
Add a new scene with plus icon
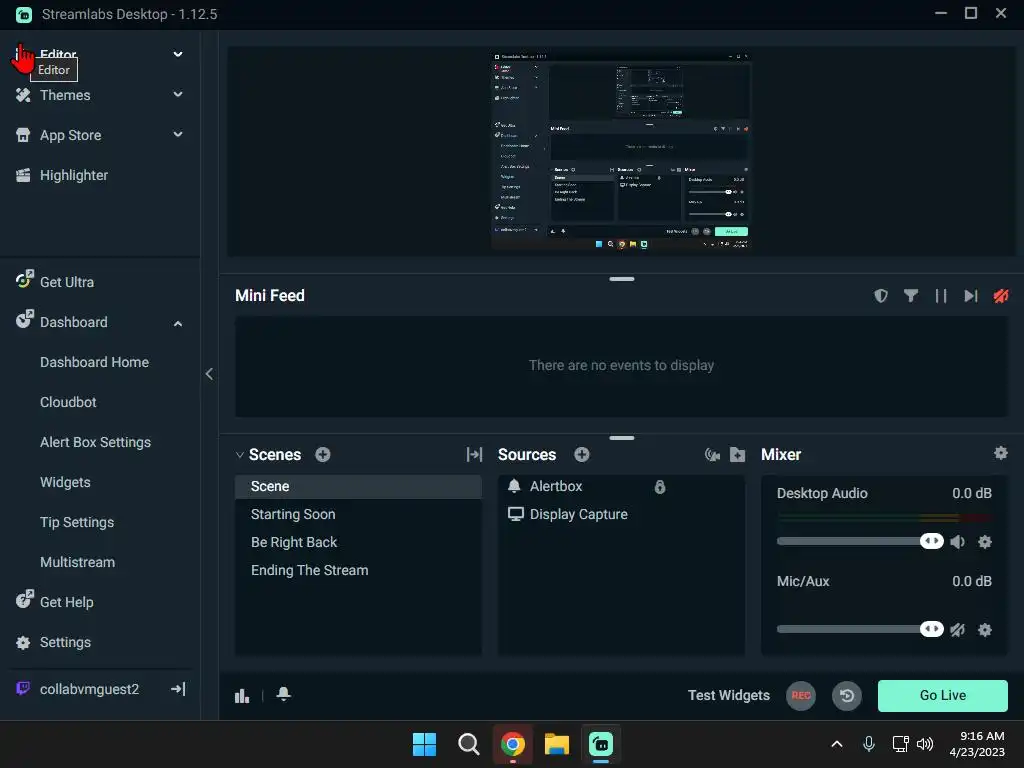(x=323, y=455)
